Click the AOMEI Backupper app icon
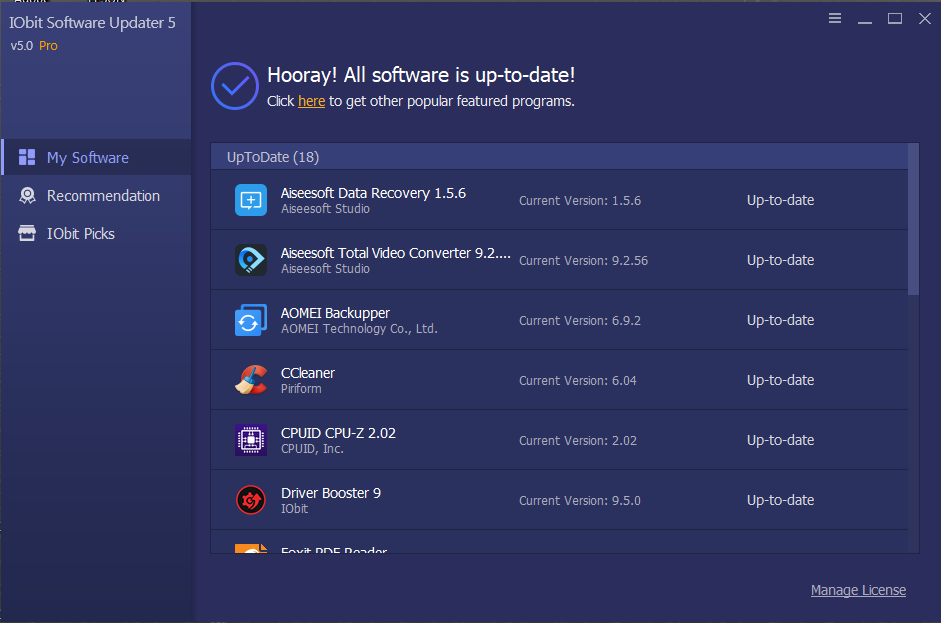The image size is (941, 623). (x=251, y=320)
